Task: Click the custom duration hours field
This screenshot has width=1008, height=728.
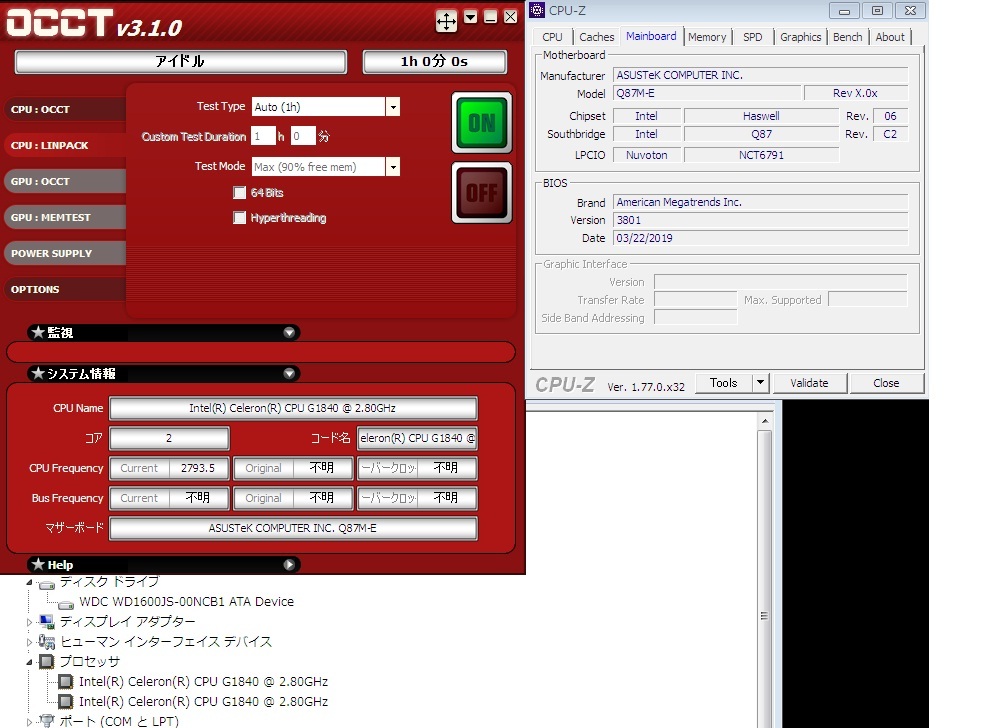Action: [x=263, y=136]
